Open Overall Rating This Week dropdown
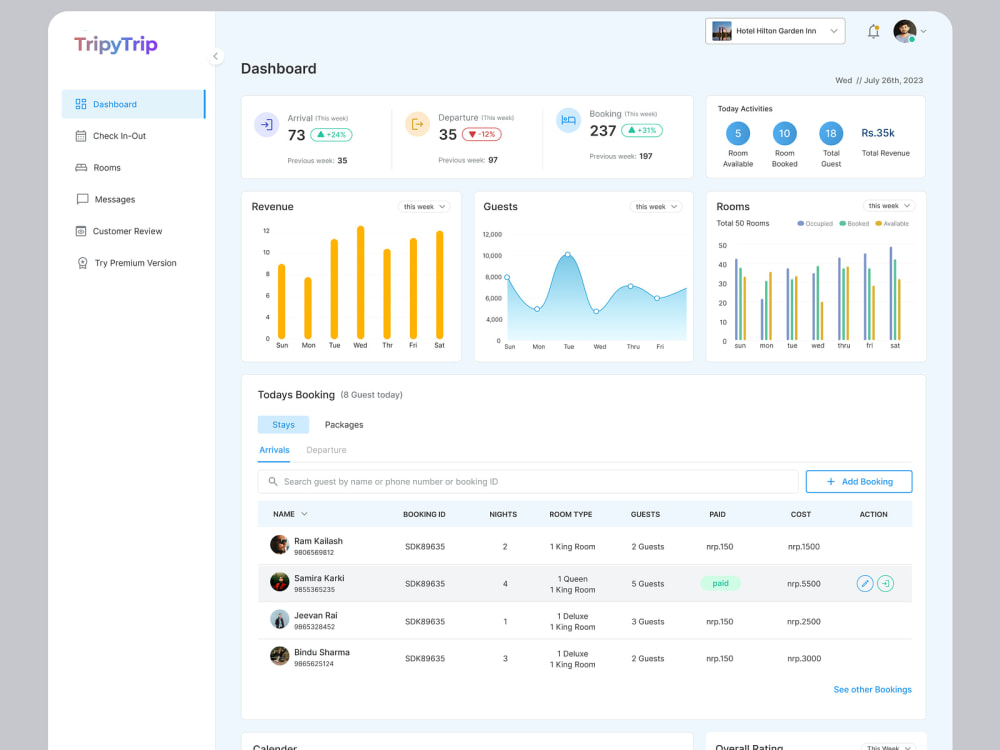The image size is (1000, 750). point(888,747)
